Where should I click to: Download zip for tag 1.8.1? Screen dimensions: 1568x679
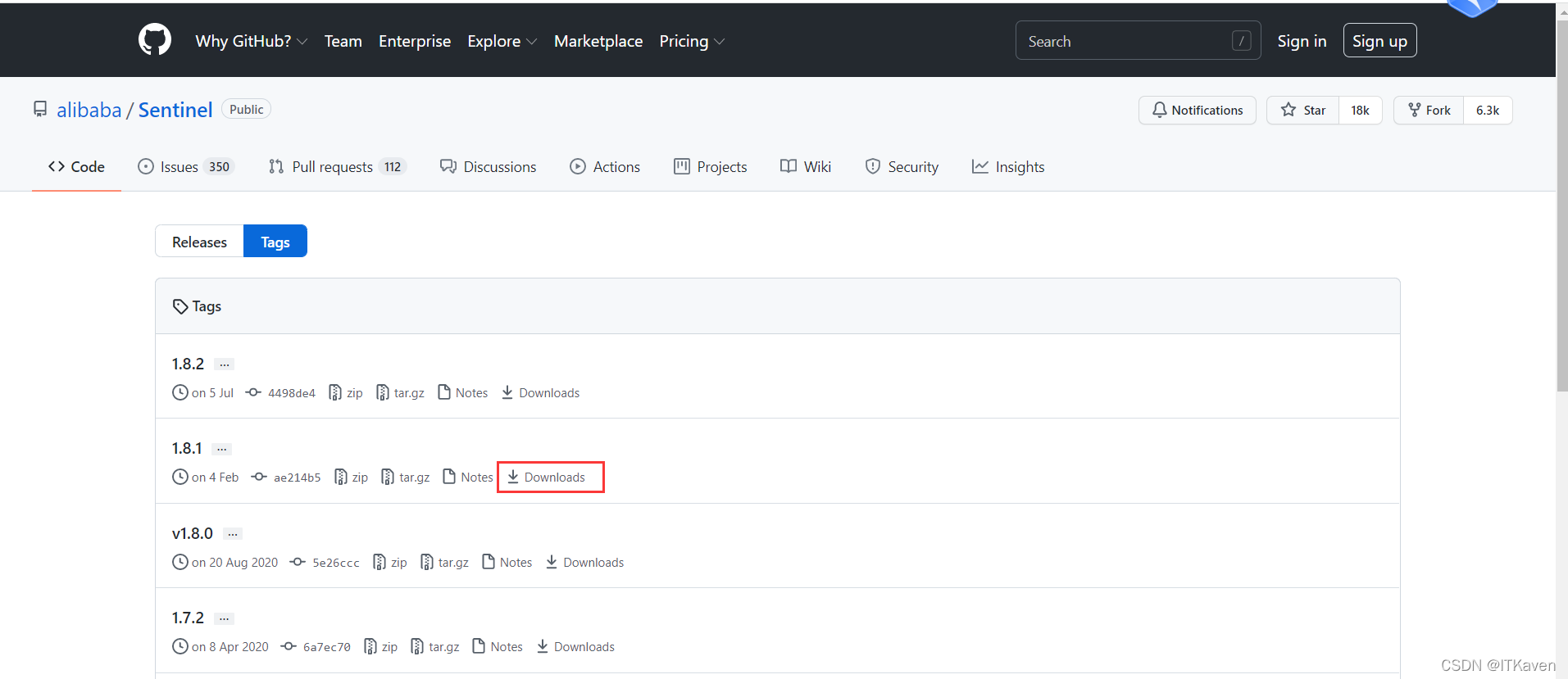[x=351, y=478]
